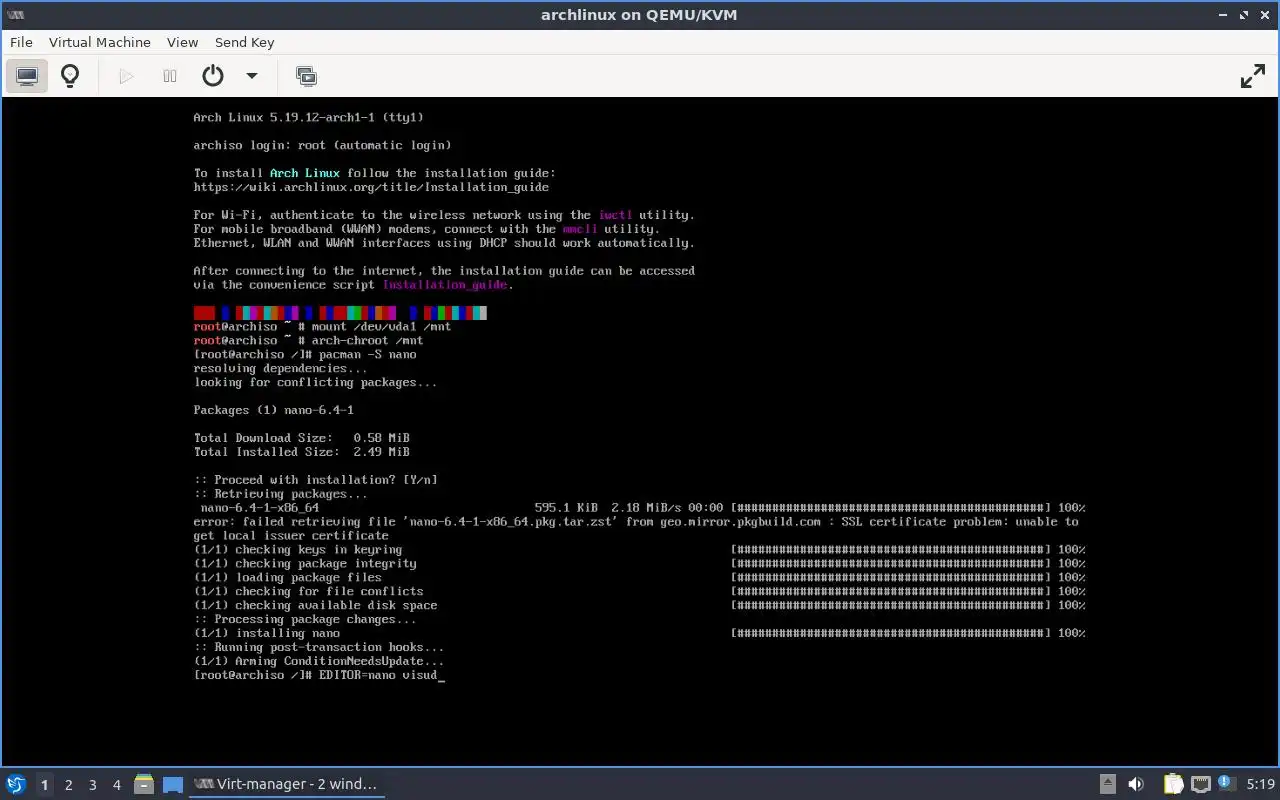Open the LXQt application menu
This screenshot has width=1280, height=800.
[16, 784]
